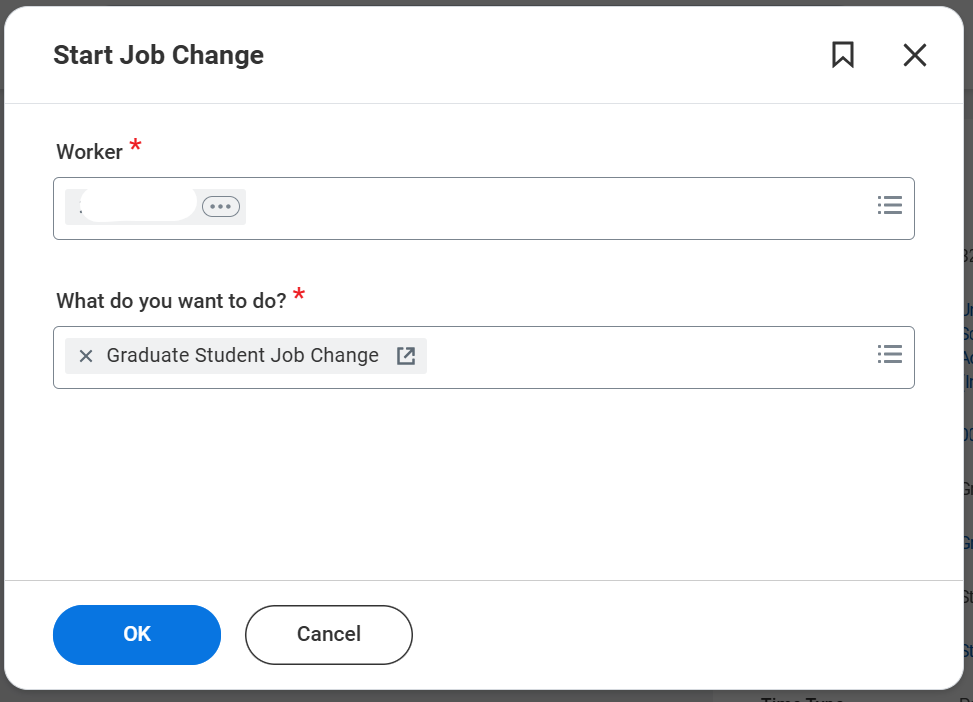The image size is (973, 702).
Task: Close the Start Job Change popup
Action: pos(914,55)
